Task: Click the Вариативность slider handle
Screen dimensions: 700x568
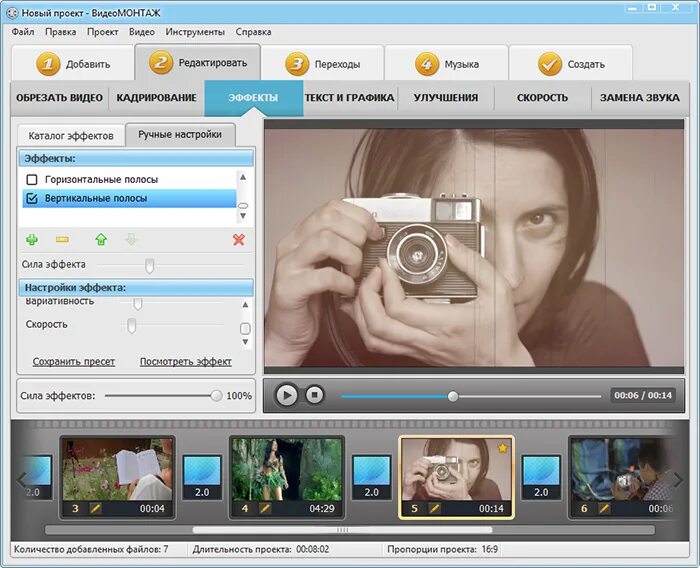Action: coord(138,304)
